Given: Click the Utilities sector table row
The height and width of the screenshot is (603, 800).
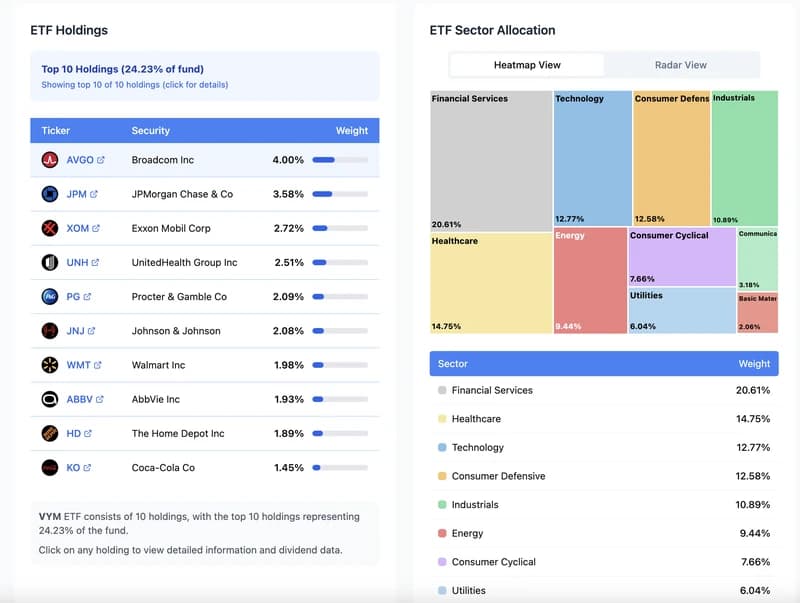Looking at the screenshot, I should (604, 590).
